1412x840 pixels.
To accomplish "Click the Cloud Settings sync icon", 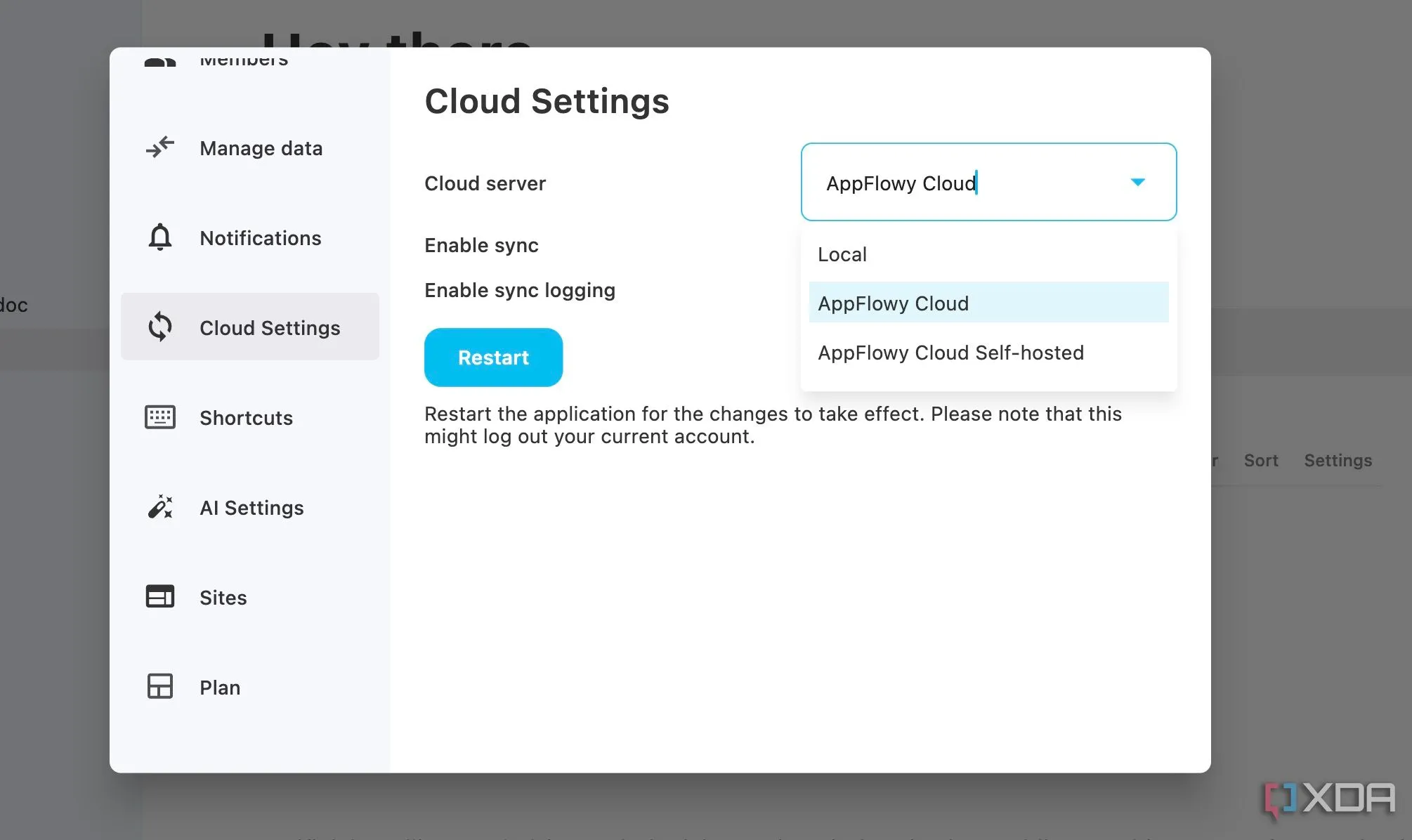I will (160, 327).
